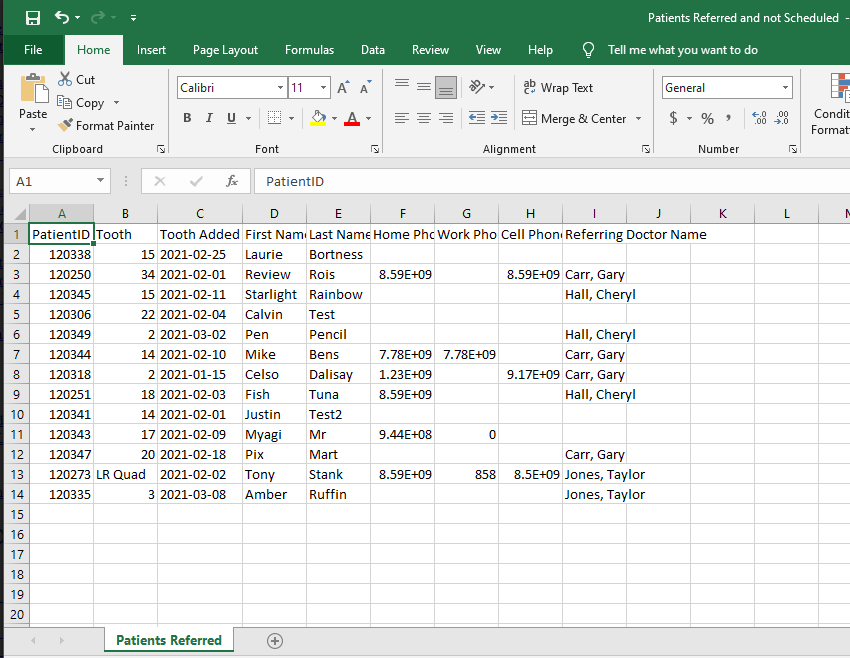Viewport: 850px width, 658px height.
Task: Toggle Wrap Text for cell
Action: pos(558,88)
